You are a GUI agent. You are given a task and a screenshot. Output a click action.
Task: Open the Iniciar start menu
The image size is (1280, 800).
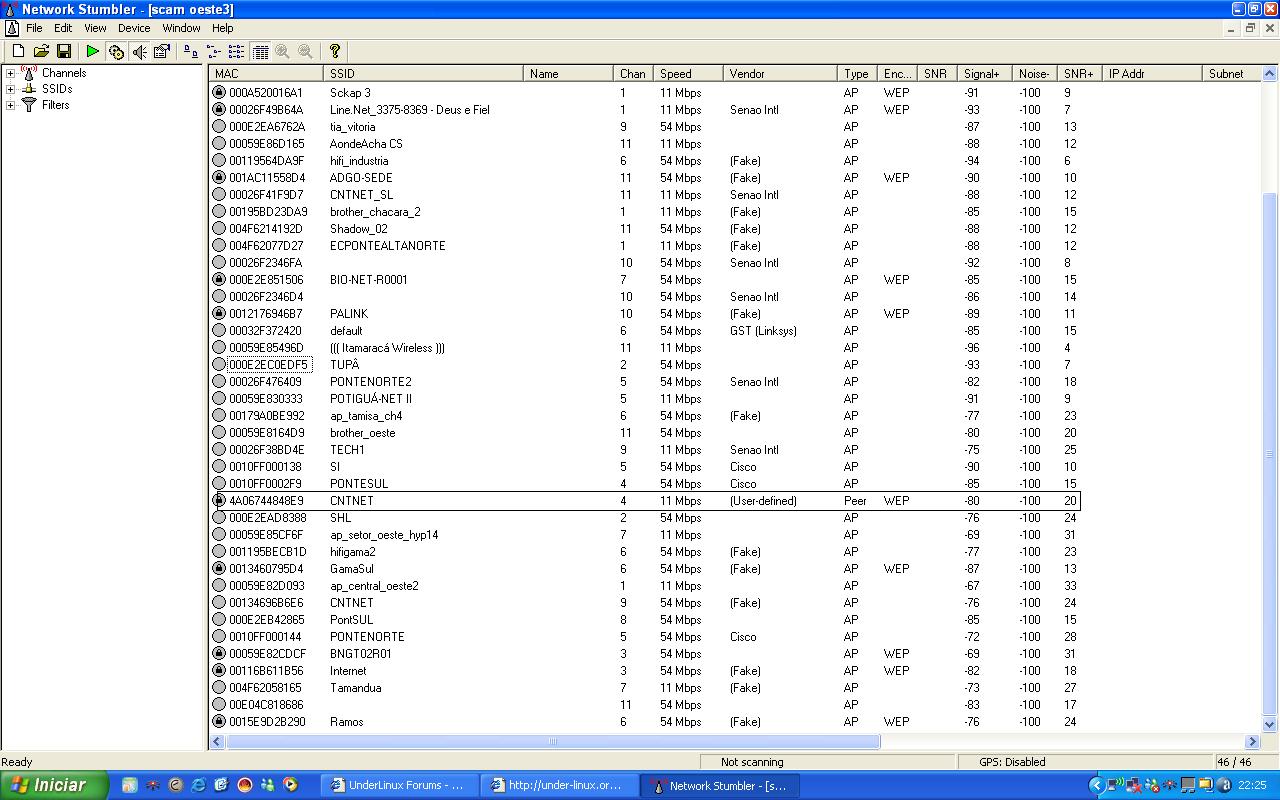pyautogui.click(x=54, y=786)
